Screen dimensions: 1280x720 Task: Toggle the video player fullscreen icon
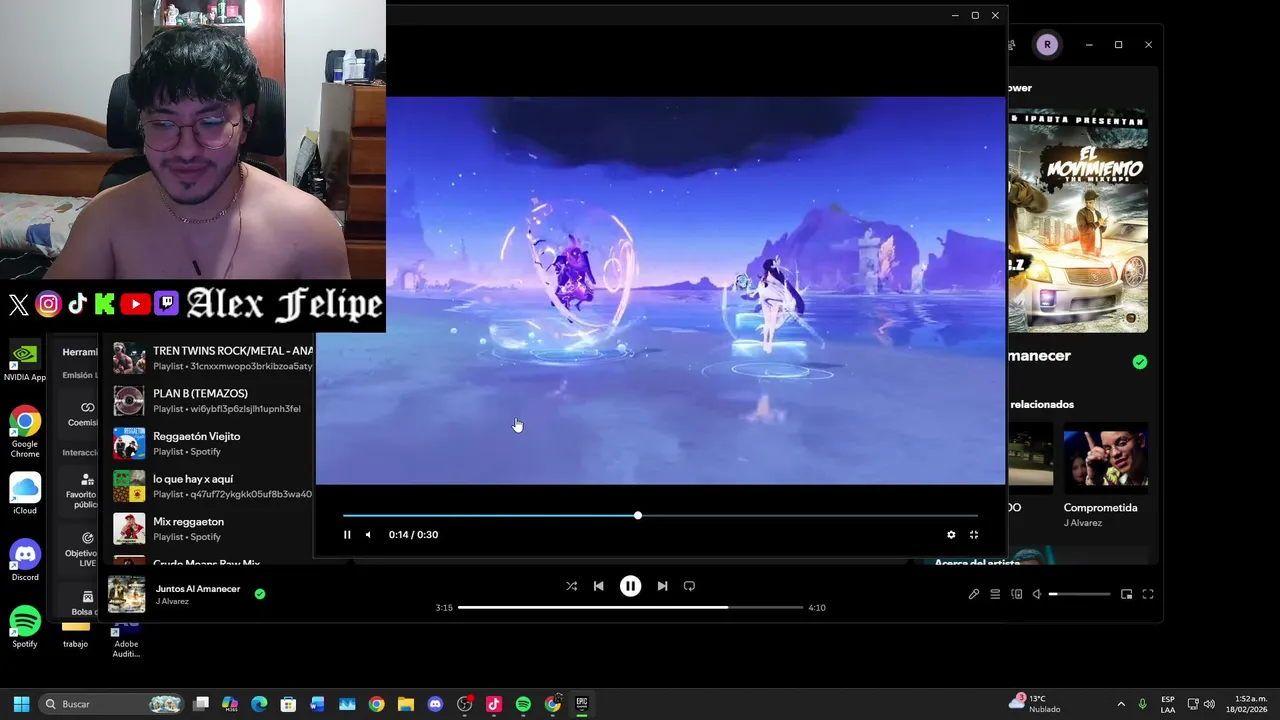pyautogui.click(x=974, y=535)
